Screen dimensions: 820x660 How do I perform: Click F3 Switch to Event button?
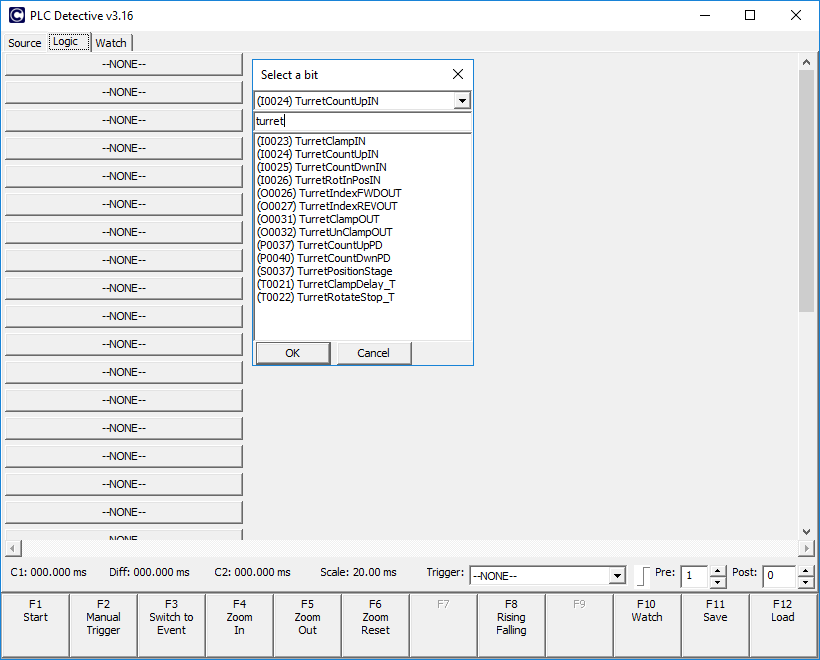[172, 625]
